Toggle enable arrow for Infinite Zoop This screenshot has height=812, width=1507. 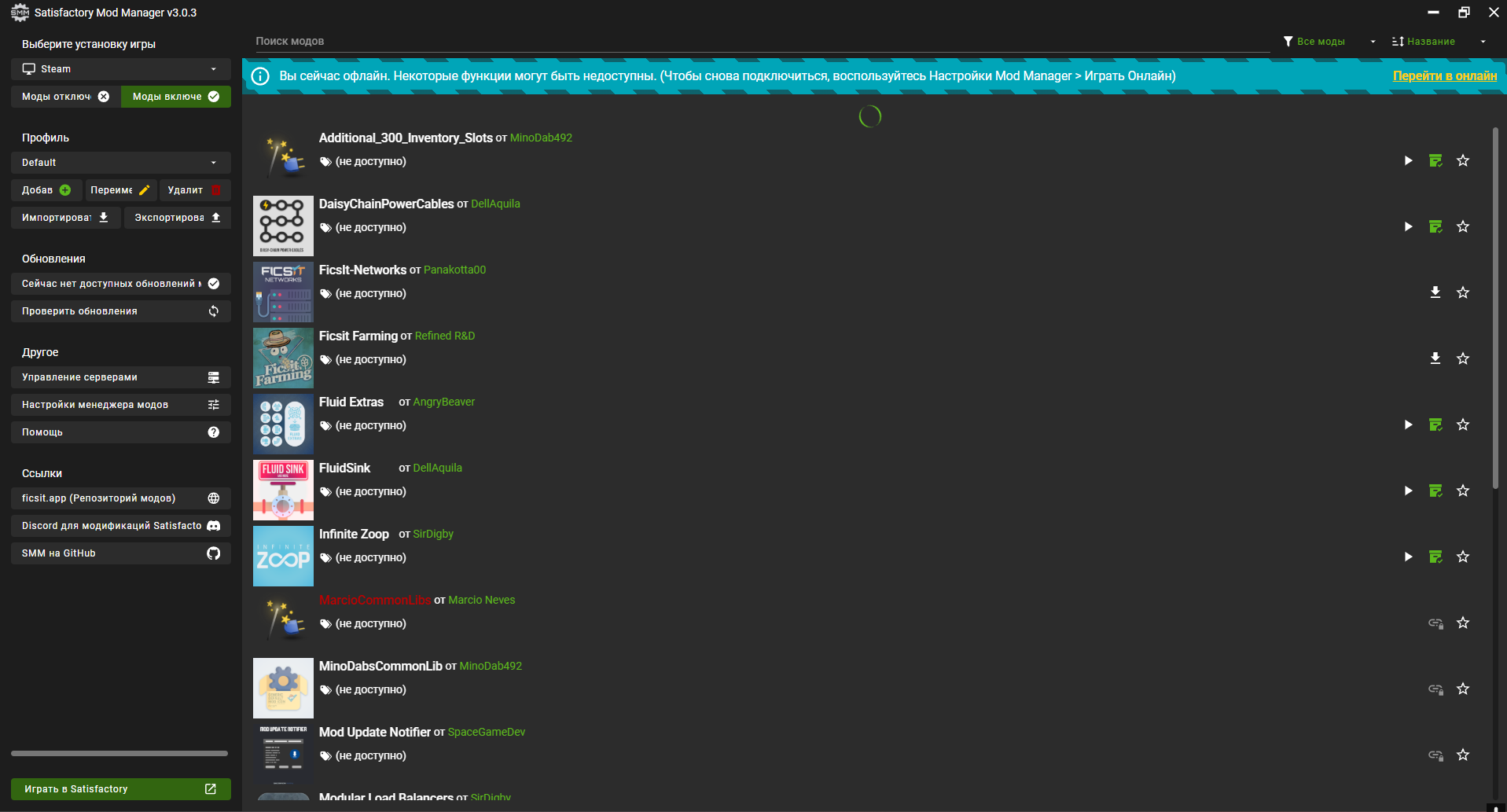click(1408, 557)
